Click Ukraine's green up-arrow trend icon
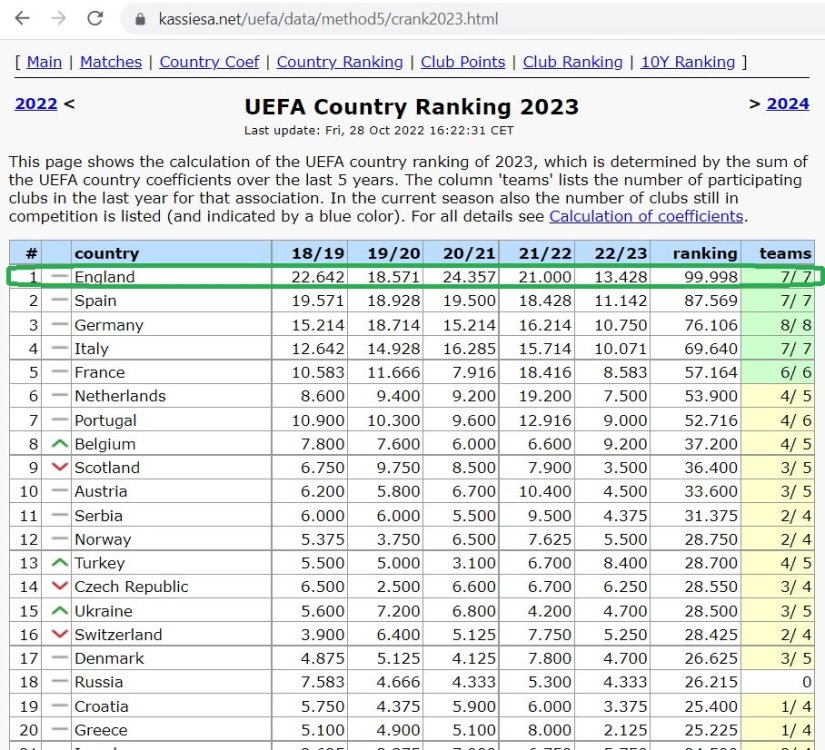The width and height of the screenshot is (825, 750). click(x=60, y=611)
